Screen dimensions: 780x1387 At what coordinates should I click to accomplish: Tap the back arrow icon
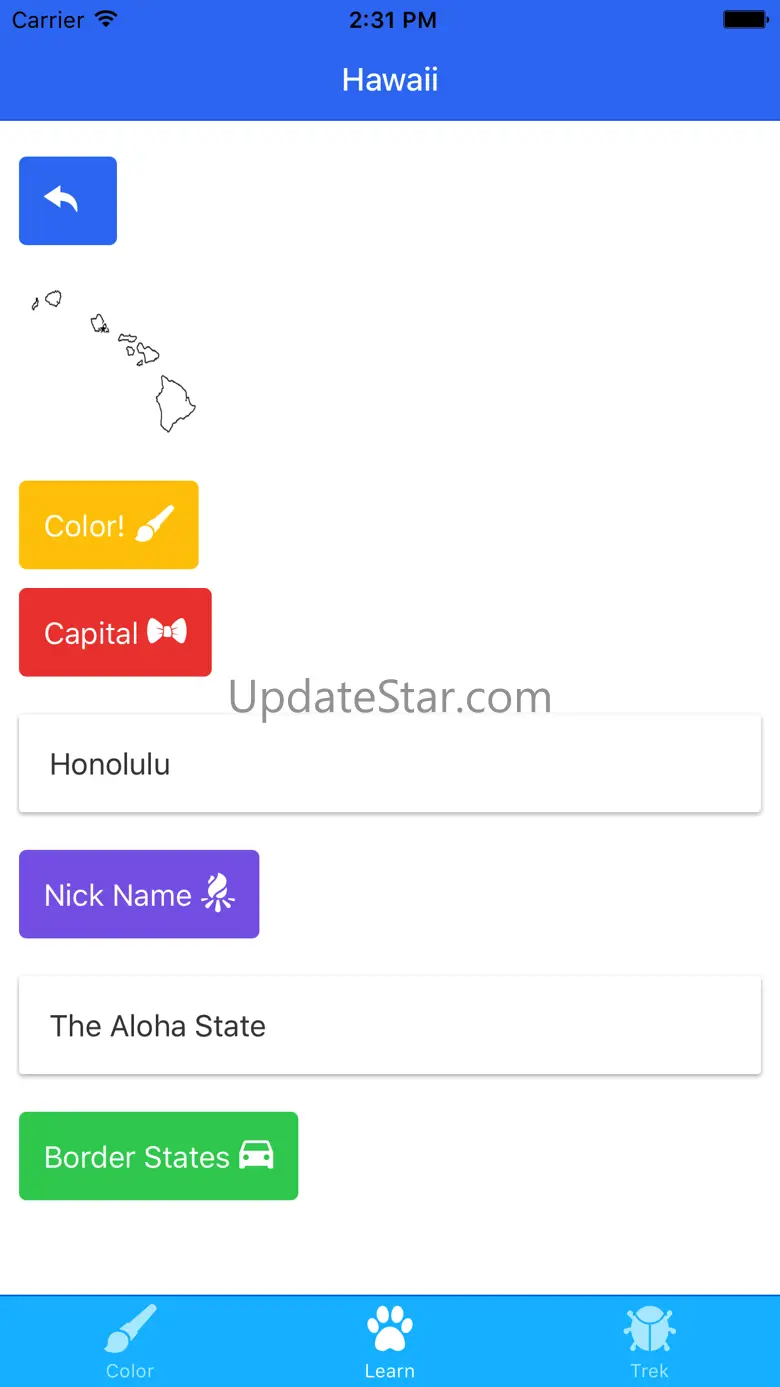pyautogui.click(x=62, y=200)
